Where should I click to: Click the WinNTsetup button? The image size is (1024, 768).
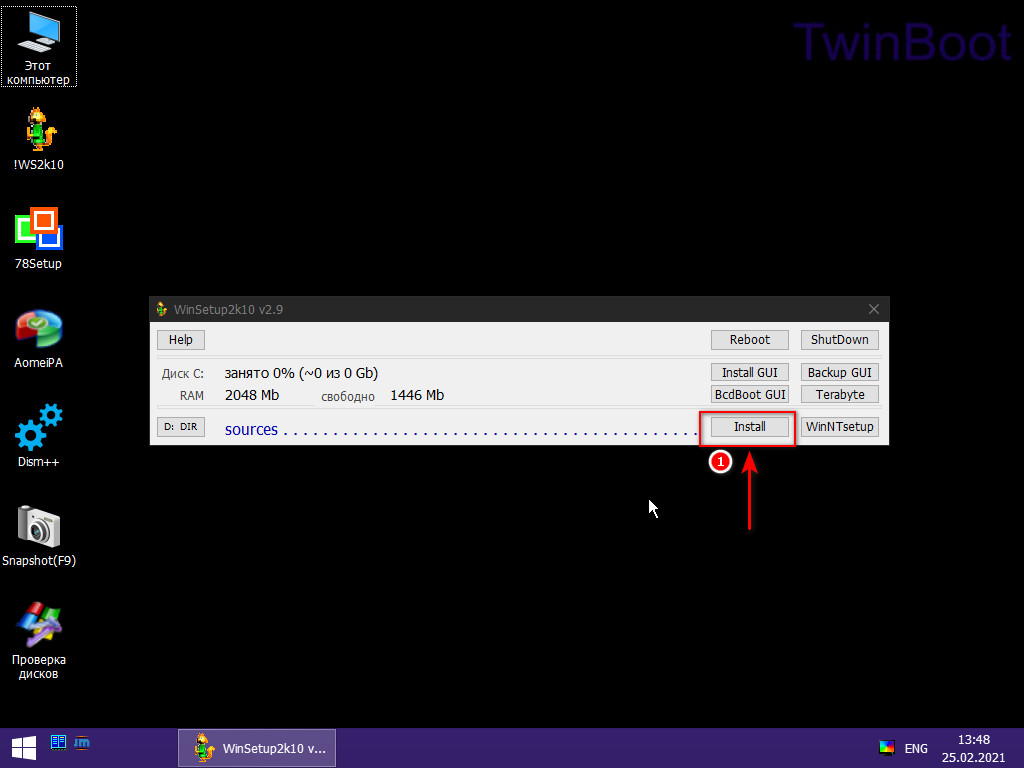[840, 427]
